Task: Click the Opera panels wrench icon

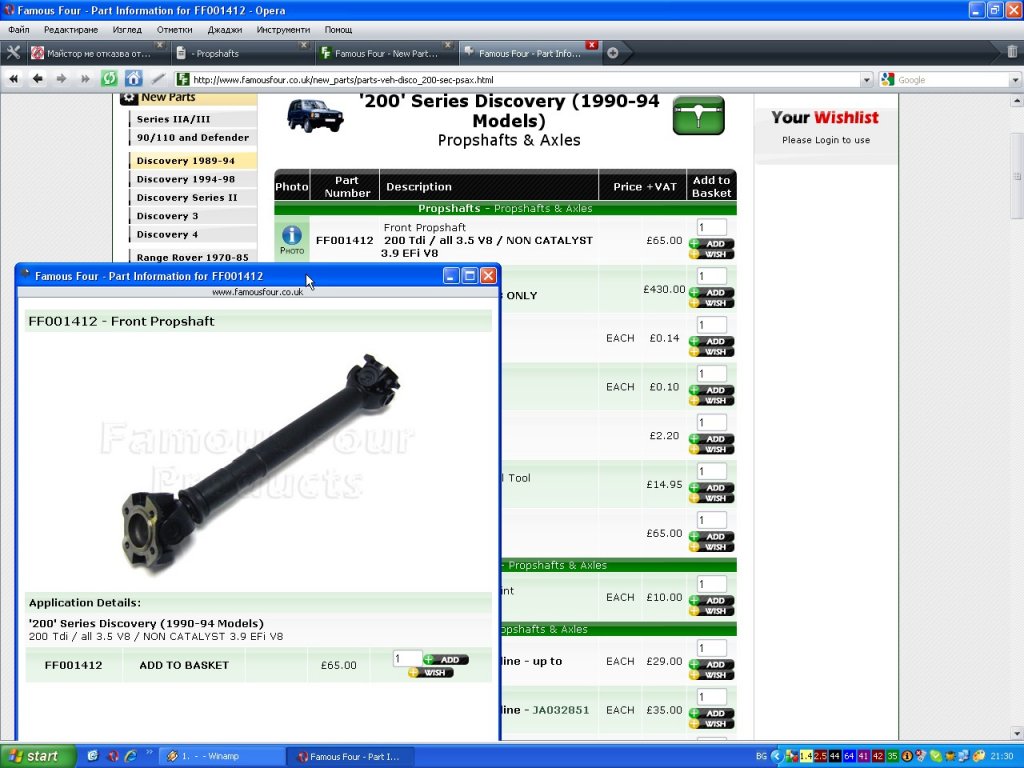Action: pyautogui.click(x=13, y=53)
